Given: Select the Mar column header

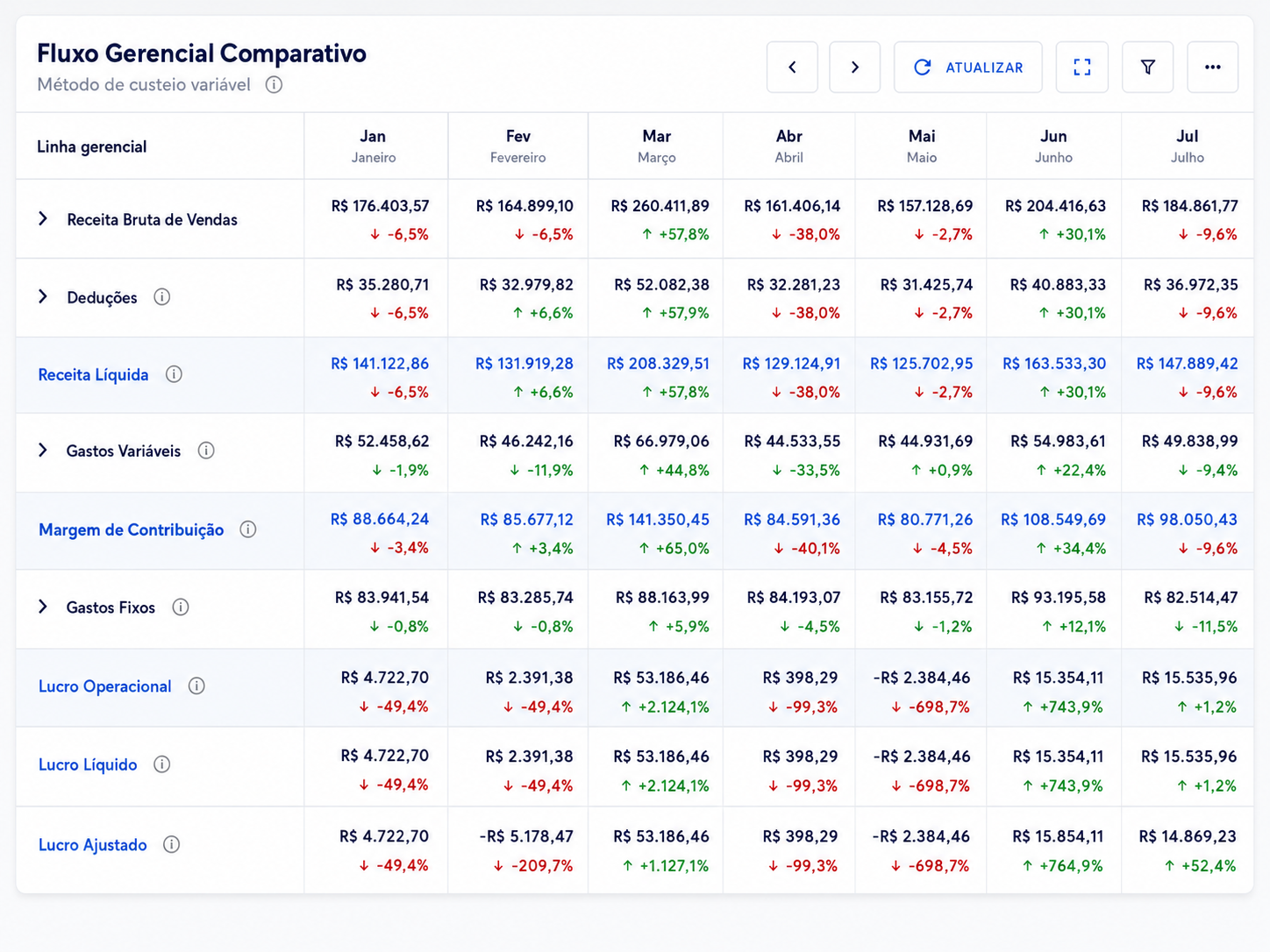Looking at the screenshot, I should [656, 146].
